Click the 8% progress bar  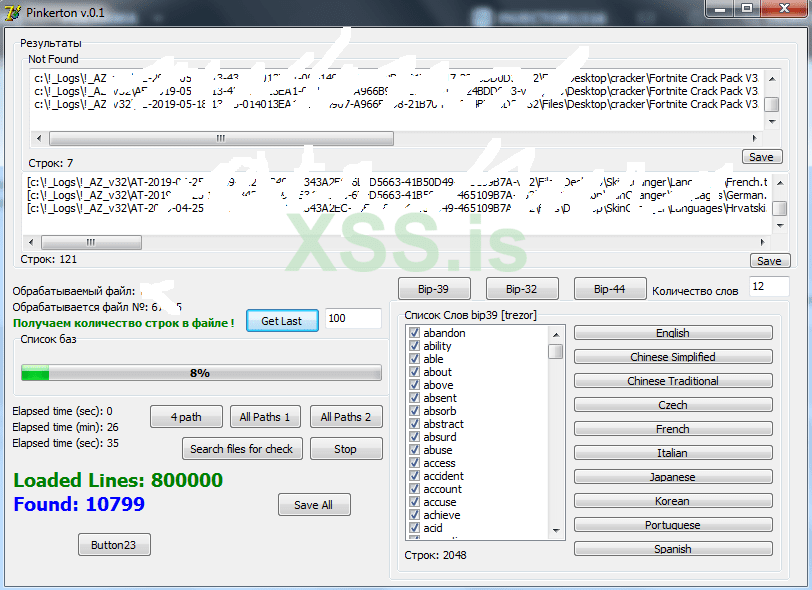tap(201, 373)
